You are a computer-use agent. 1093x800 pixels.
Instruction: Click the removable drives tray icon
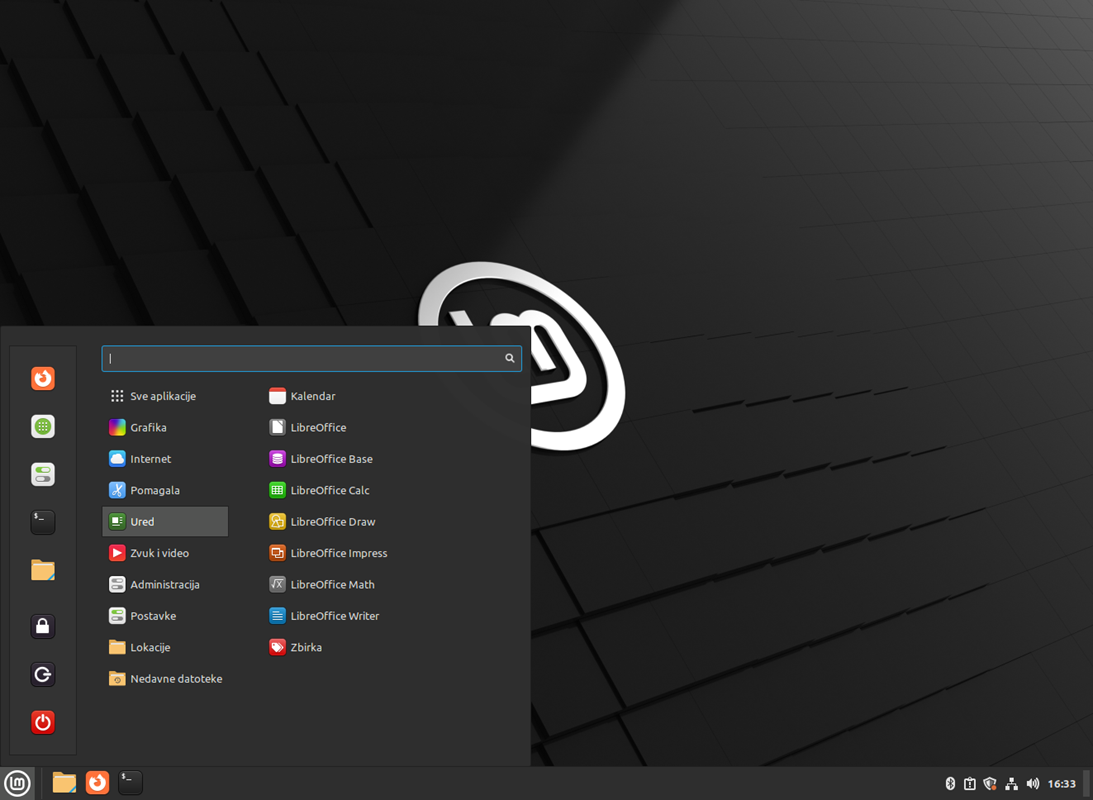[970, 783]
